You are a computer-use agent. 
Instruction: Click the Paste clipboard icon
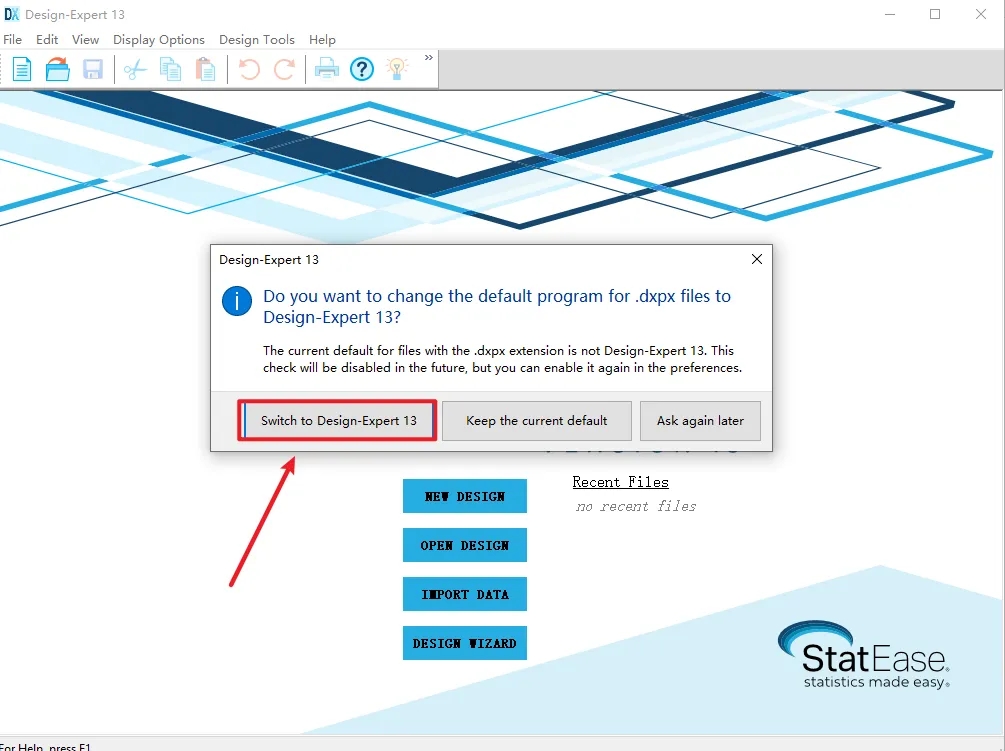pos(205,69)
